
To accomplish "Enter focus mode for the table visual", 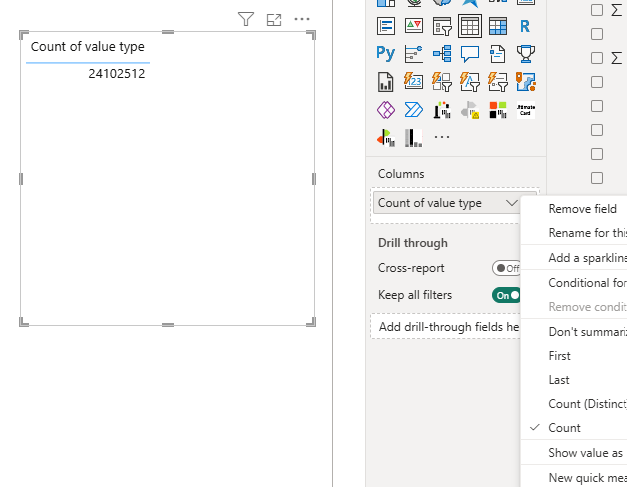I will (274, 19).
